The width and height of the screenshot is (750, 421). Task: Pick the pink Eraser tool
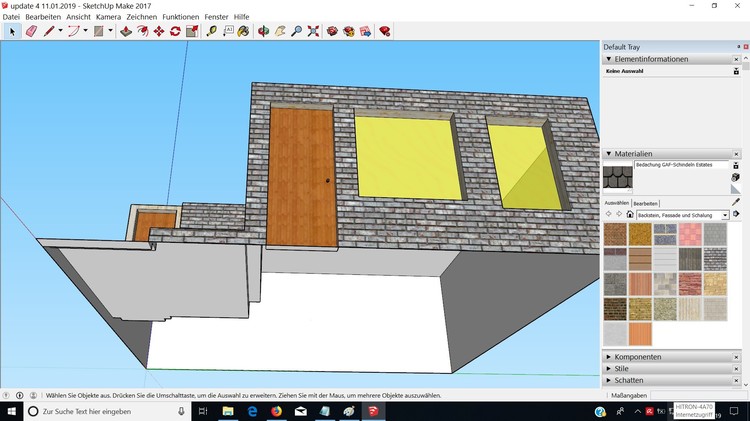tap(31, 32)
